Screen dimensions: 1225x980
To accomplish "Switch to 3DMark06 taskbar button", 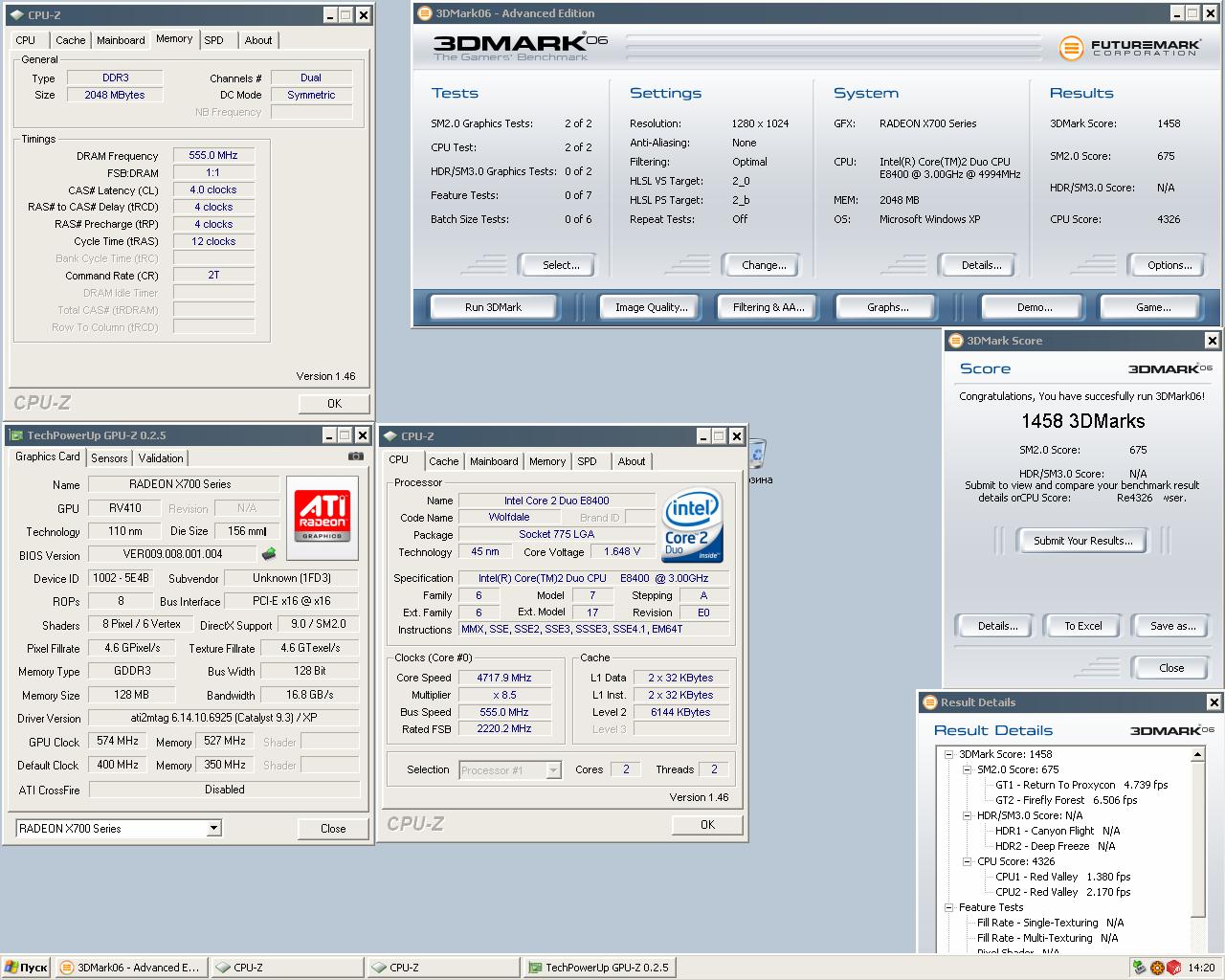I will tap(130, 968).
